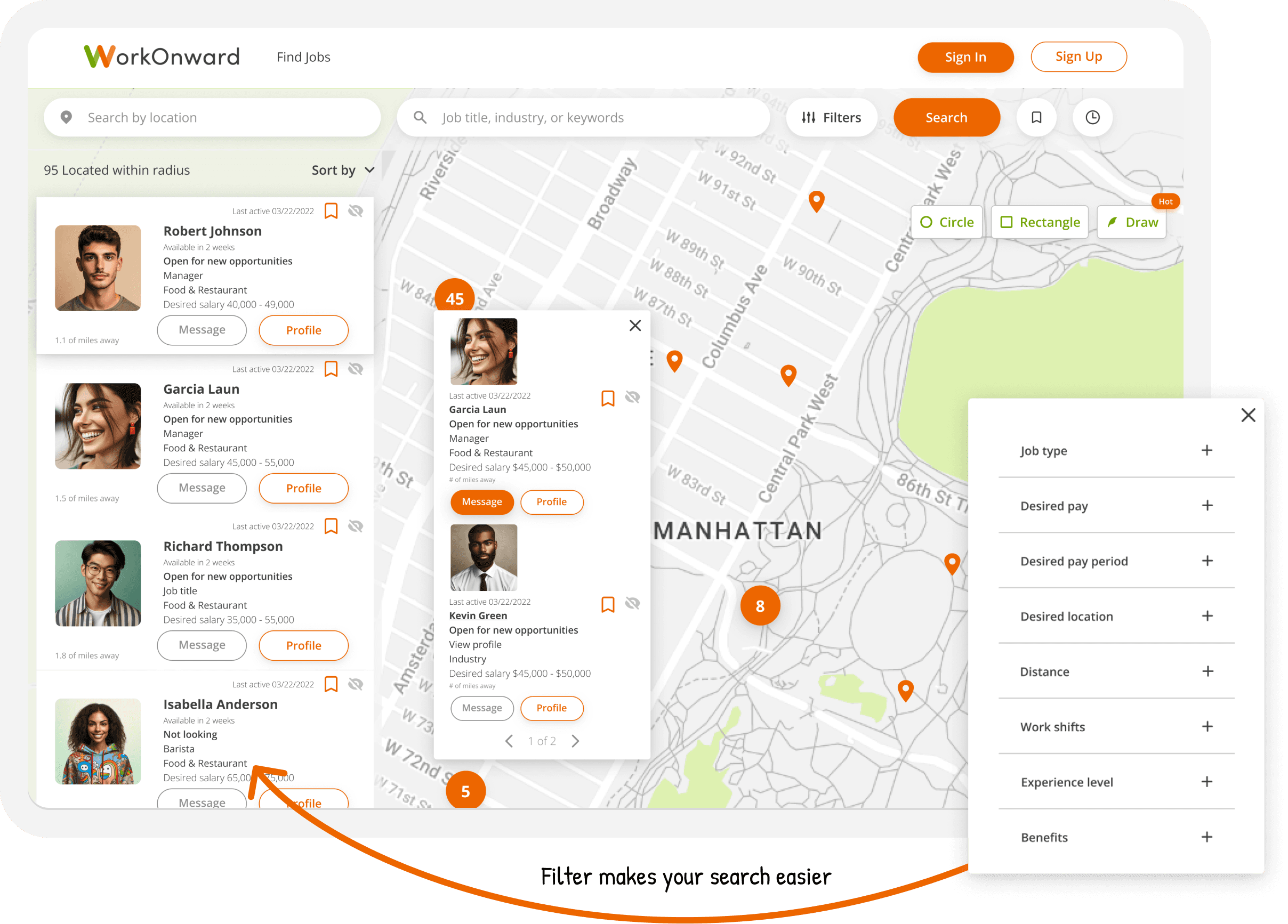The height and width of the screenshot is (924, 1288).
Task: Click the WorkOnward logo
Action: [x=162, y=57]
